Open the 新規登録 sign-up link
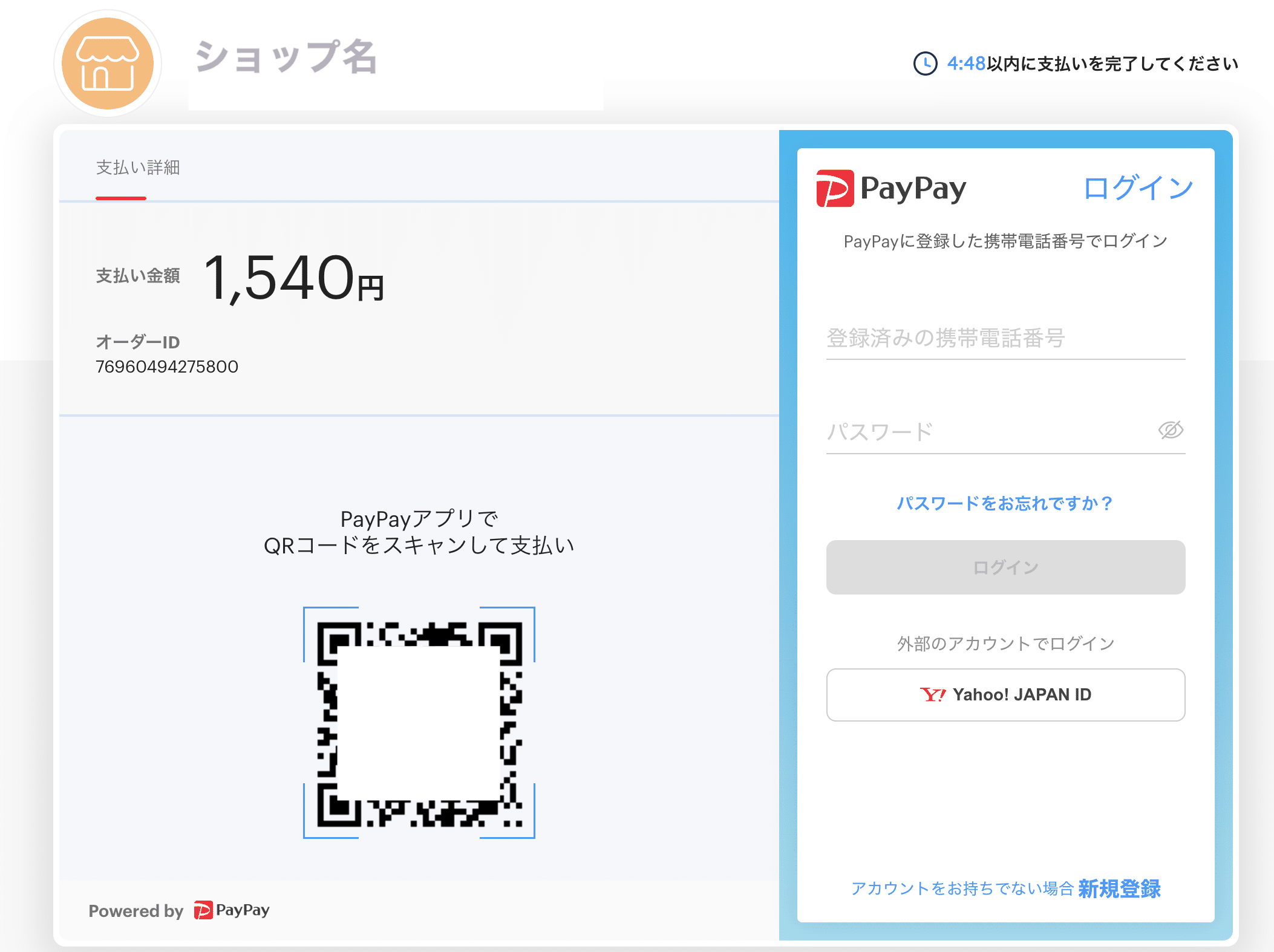 point(1120,888)
